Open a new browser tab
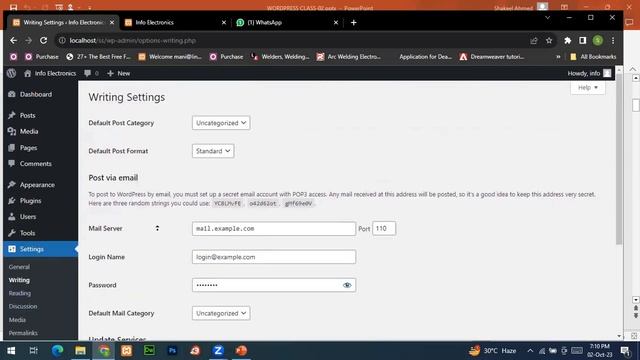This screenshot has width=640, height=360. pos(353,22)
